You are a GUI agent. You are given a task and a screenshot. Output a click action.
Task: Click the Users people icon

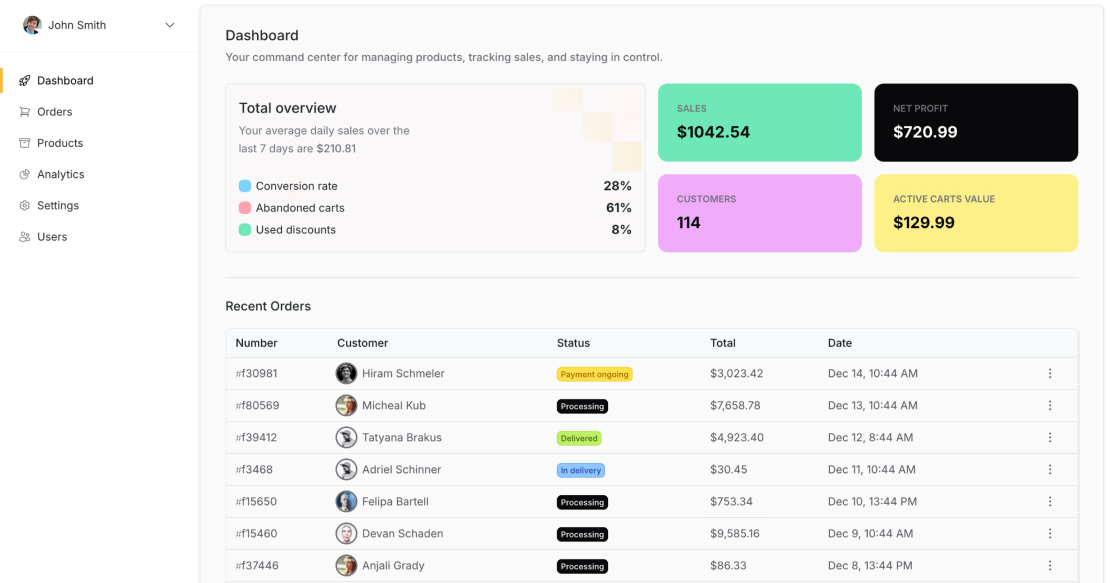pos(25,237)
